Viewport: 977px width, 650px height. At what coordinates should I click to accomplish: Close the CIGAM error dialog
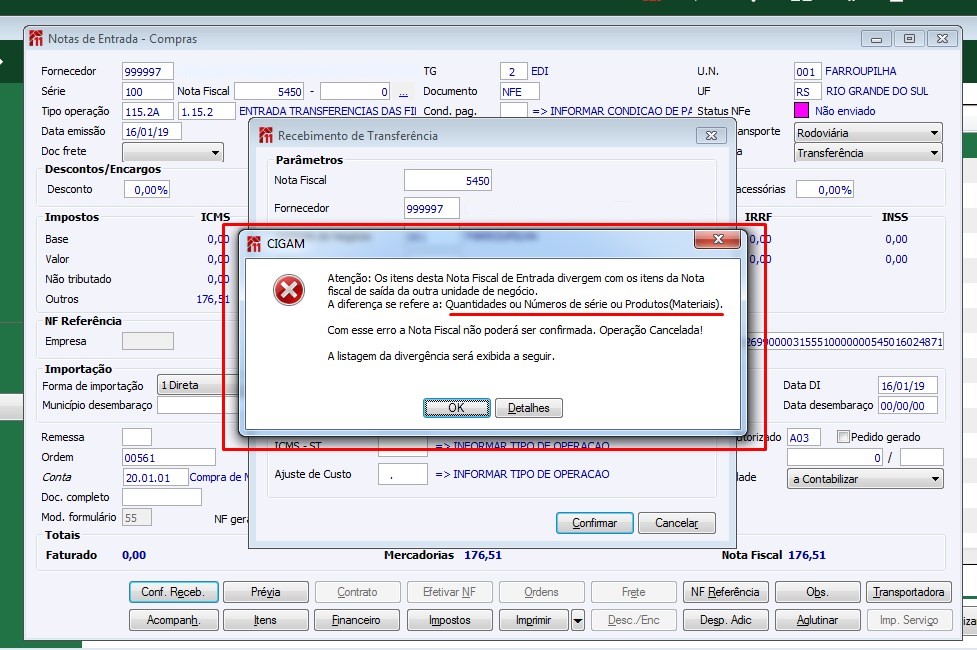[718, 239]
